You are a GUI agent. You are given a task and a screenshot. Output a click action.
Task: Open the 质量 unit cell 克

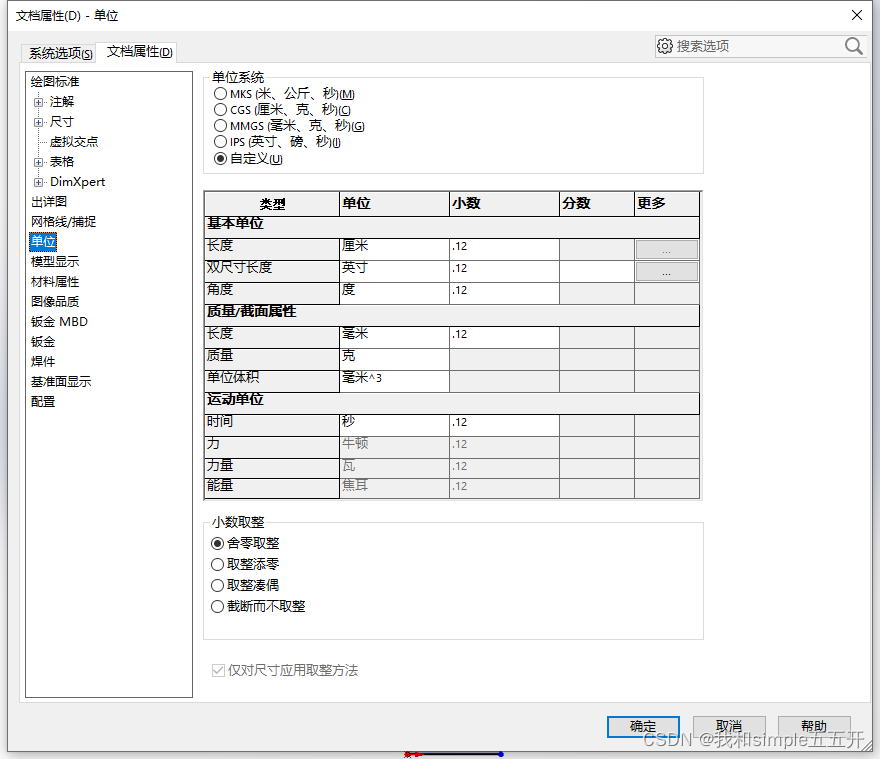(x=394, y=359)
